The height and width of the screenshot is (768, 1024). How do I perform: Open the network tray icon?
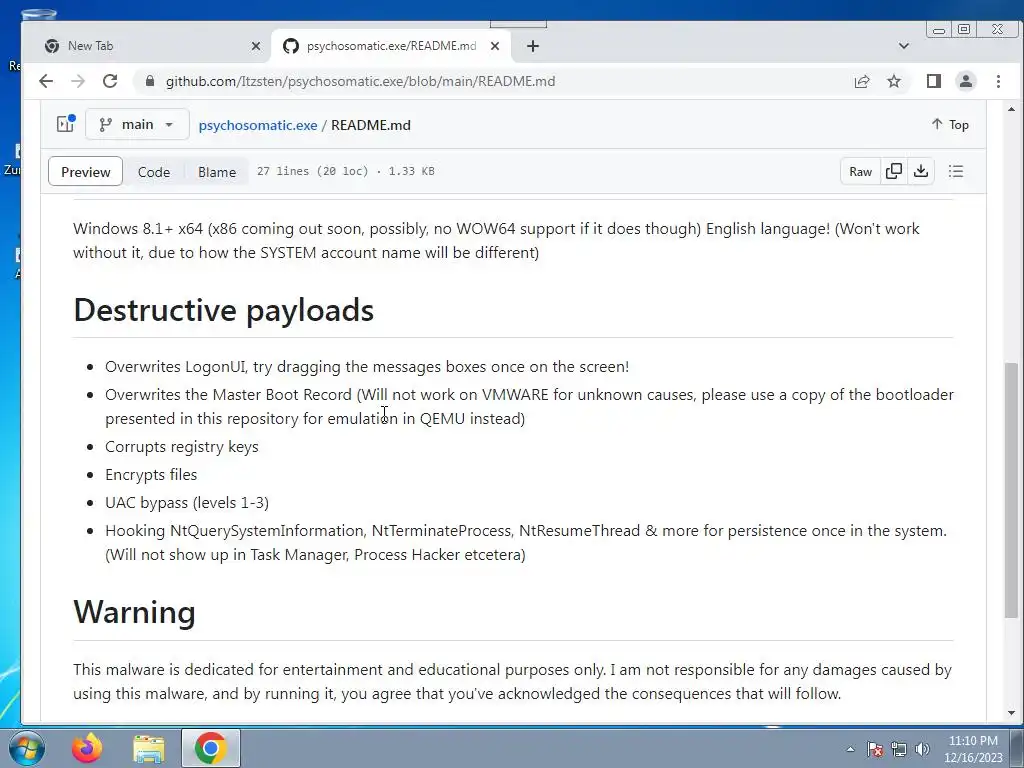coord(899,750)
